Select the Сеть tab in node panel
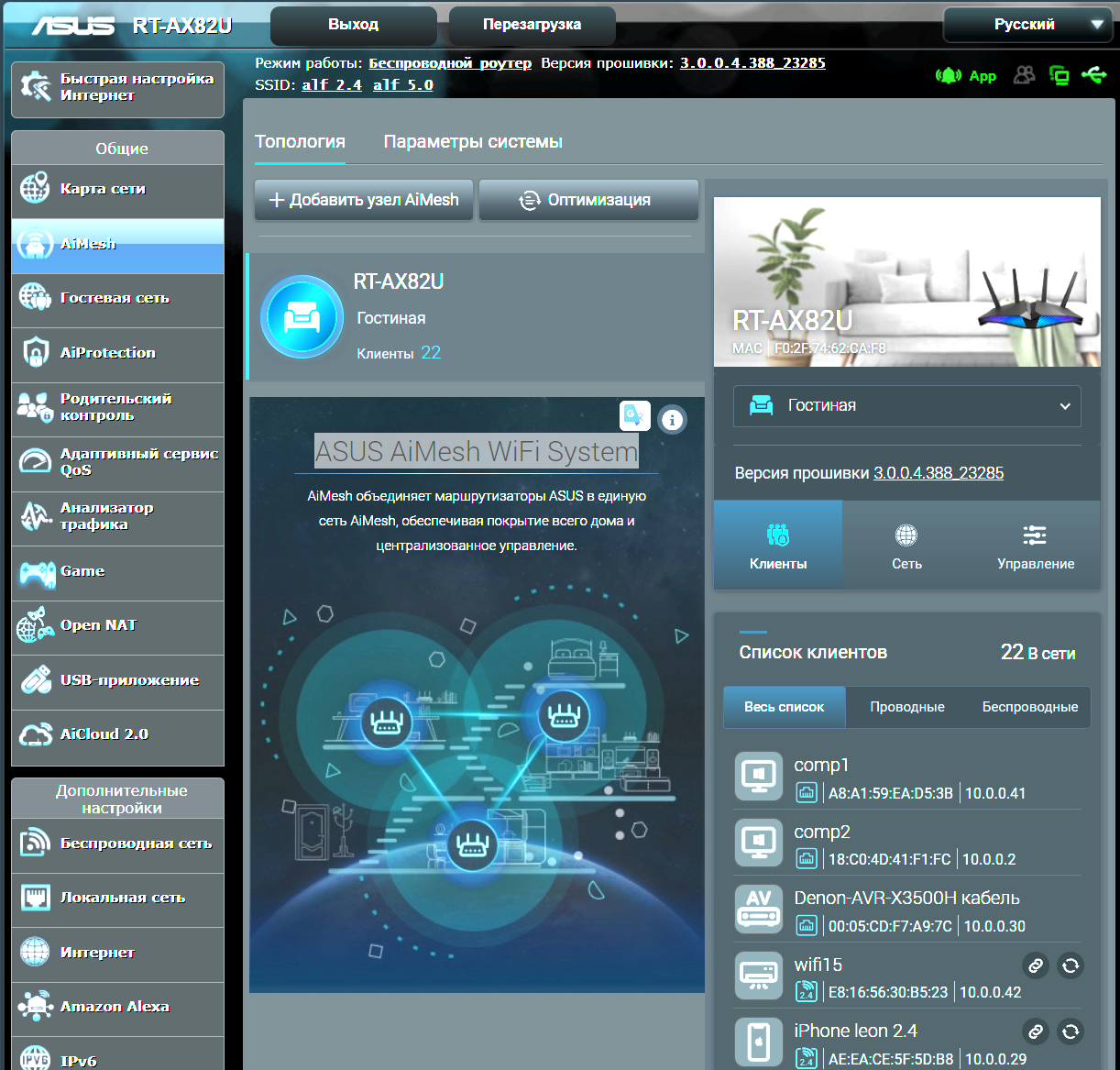 (x=906, y=545)
